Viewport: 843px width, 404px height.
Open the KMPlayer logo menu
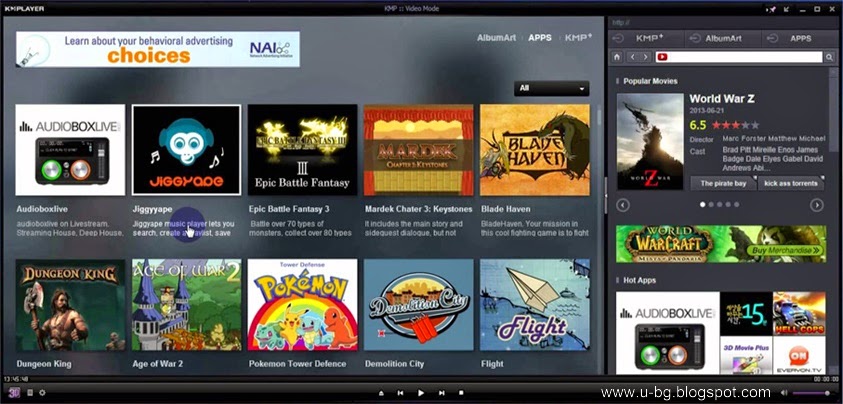(24, 9)
